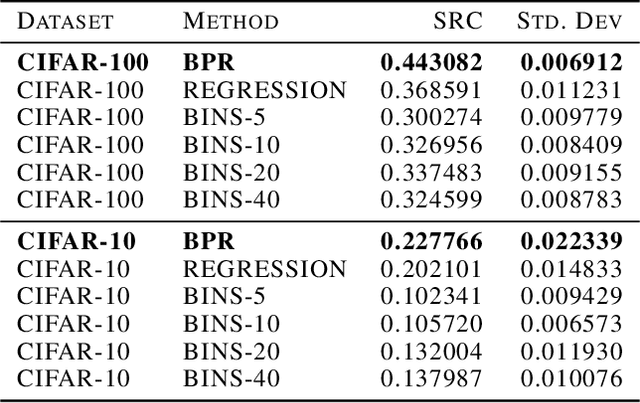Click the Dataset column header
This screenshot has height=403, width=640.
(66, 20)
